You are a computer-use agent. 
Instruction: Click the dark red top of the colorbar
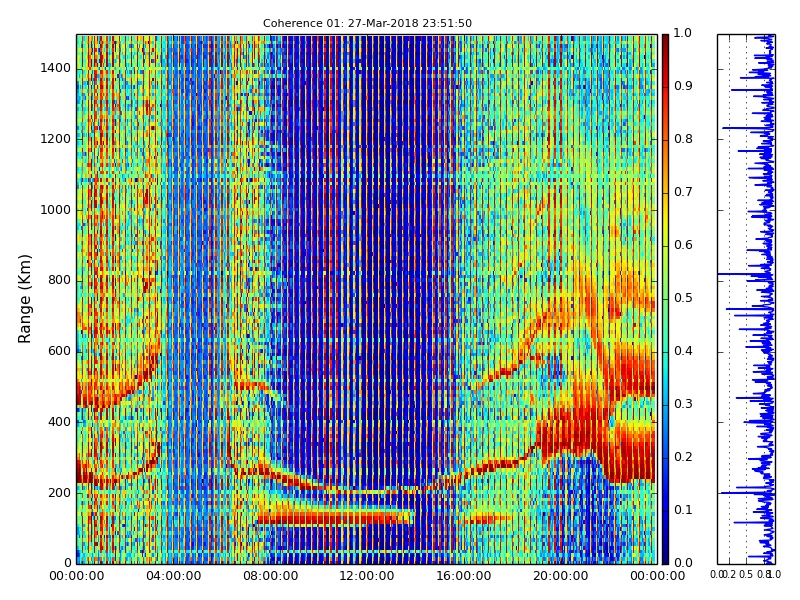[665, 41]
